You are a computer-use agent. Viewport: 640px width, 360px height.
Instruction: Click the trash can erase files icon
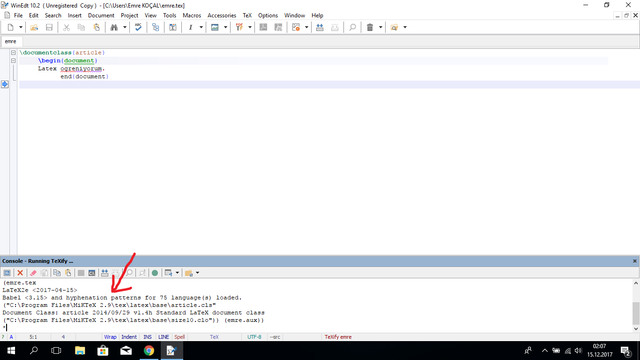pos(370,27)
